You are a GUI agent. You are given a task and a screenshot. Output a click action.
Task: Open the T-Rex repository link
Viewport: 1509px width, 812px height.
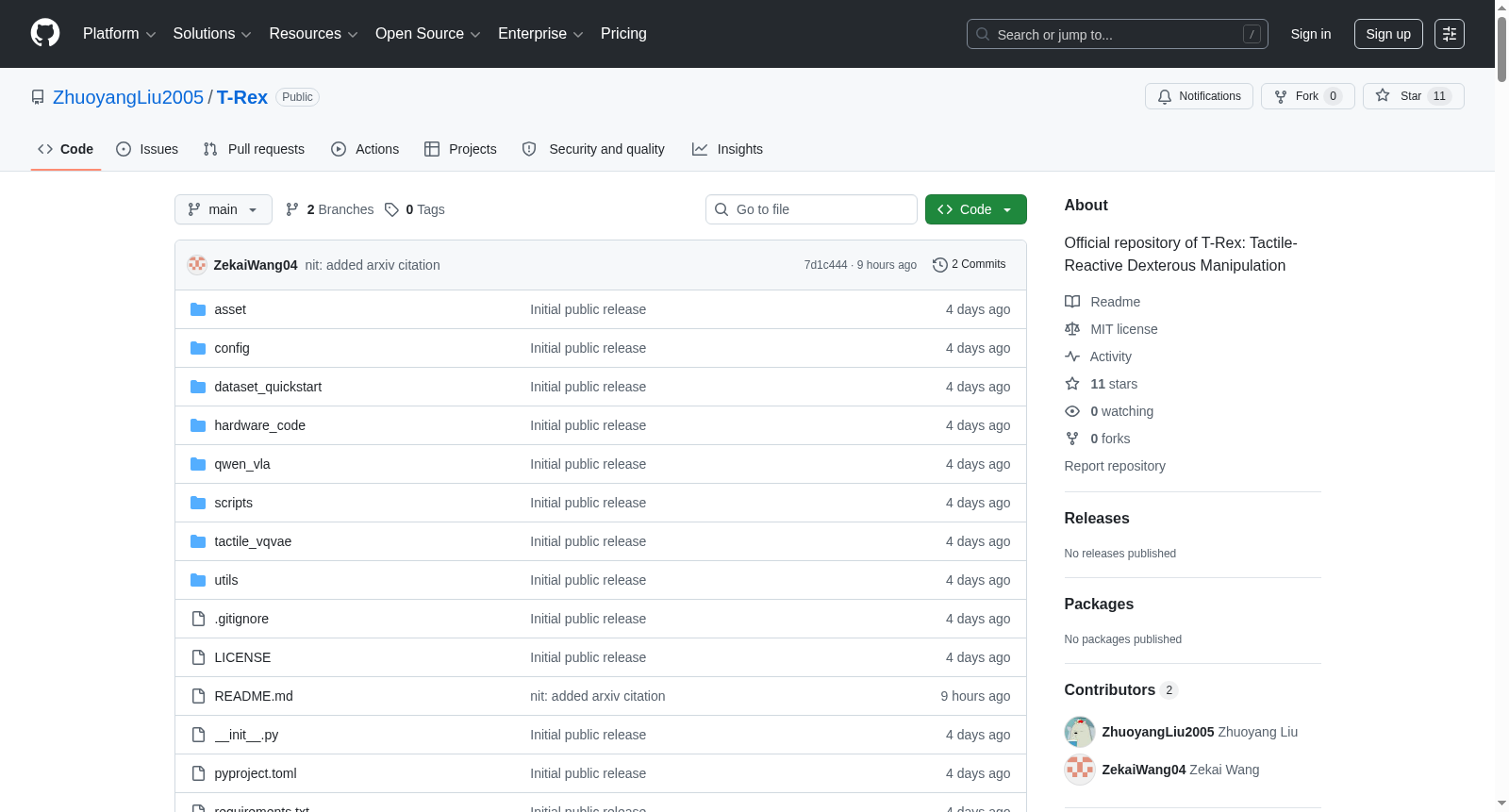pyautogui.click(x=242, y=97)
